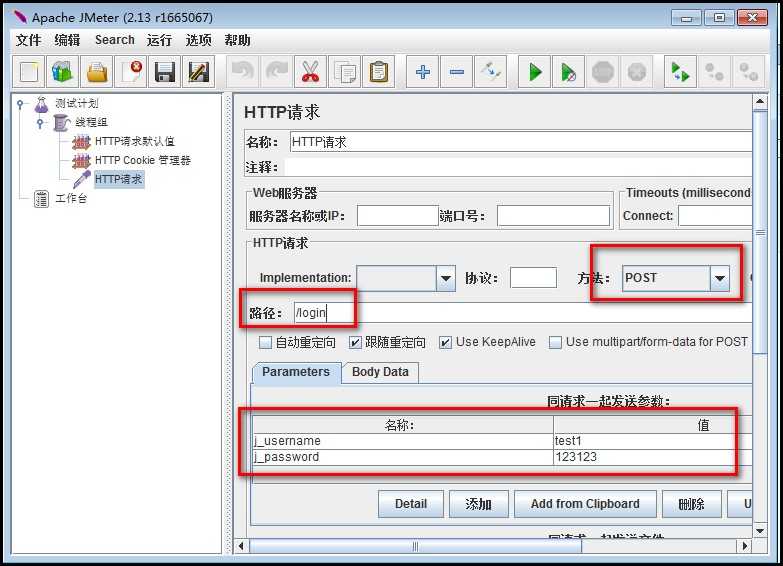
Task: Expand all nodes with plus icon
Action: (422, 72)
